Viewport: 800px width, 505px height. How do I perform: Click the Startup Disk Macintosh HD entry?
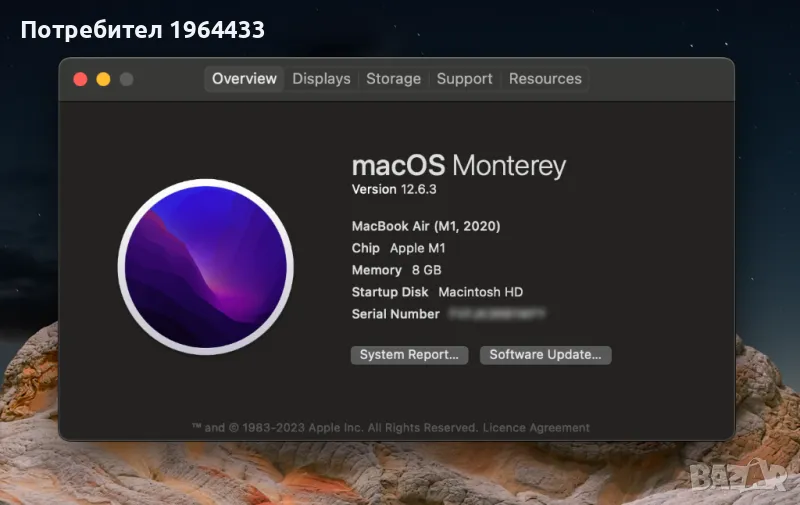437,292
